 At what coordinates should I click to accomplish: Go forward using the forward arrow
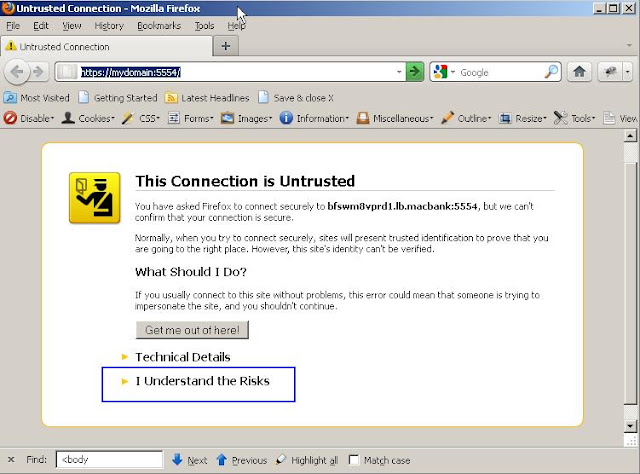pyautogui.click(x=39, y=72)
